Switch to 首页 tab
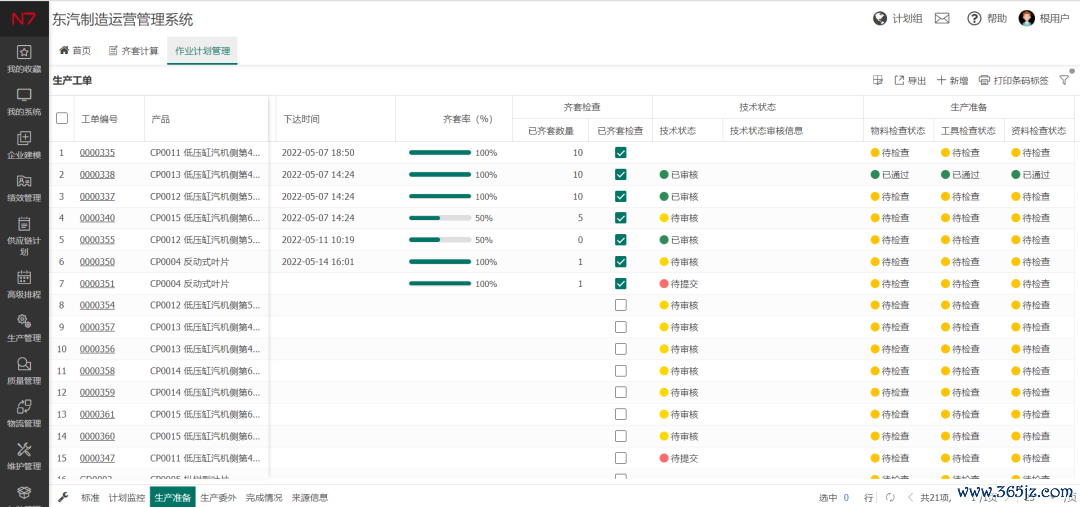 [75, 50]
